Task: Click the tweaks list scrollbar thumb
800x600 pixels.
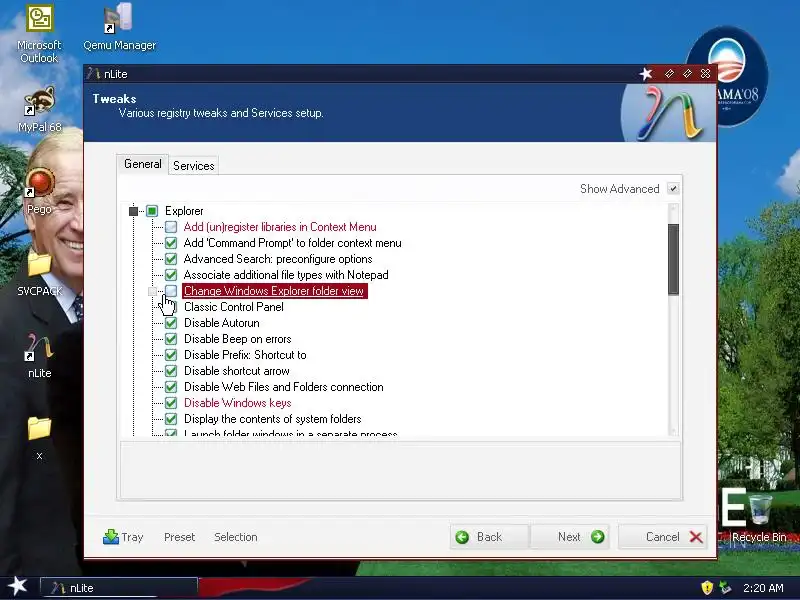Action: click(673, 259)
